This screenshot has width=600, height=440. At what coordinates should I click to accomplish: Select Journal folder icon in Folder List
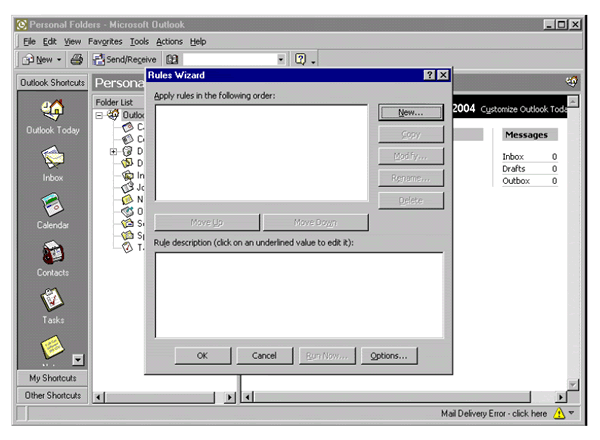127,187
